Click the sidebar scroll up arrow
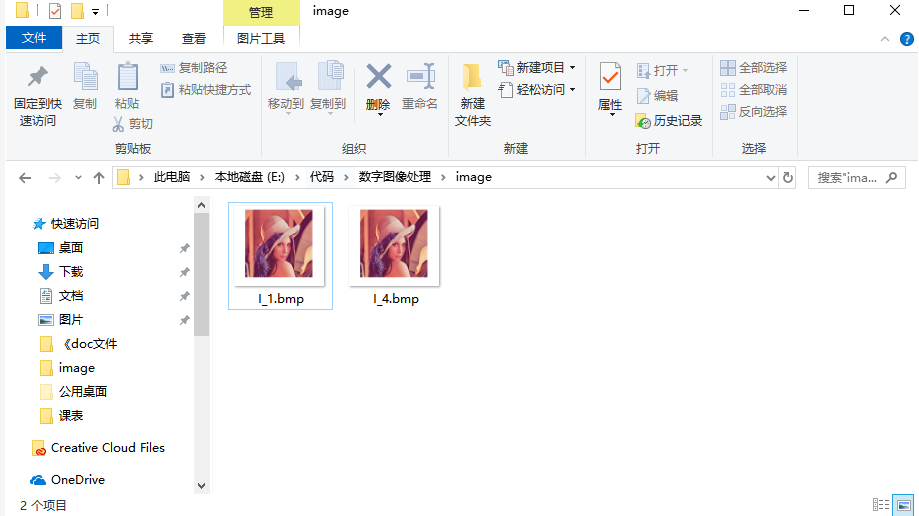The image size is (919, 516). click(x=201, y=205)
